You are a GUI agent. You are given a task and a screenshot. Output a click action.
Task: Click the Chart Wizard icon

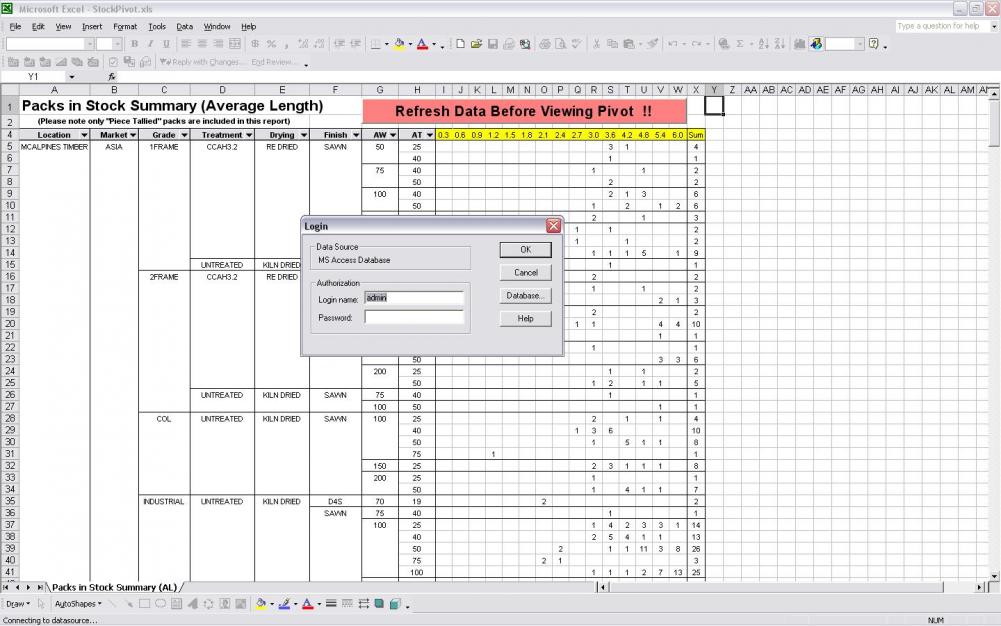click(x=799, y=43)
